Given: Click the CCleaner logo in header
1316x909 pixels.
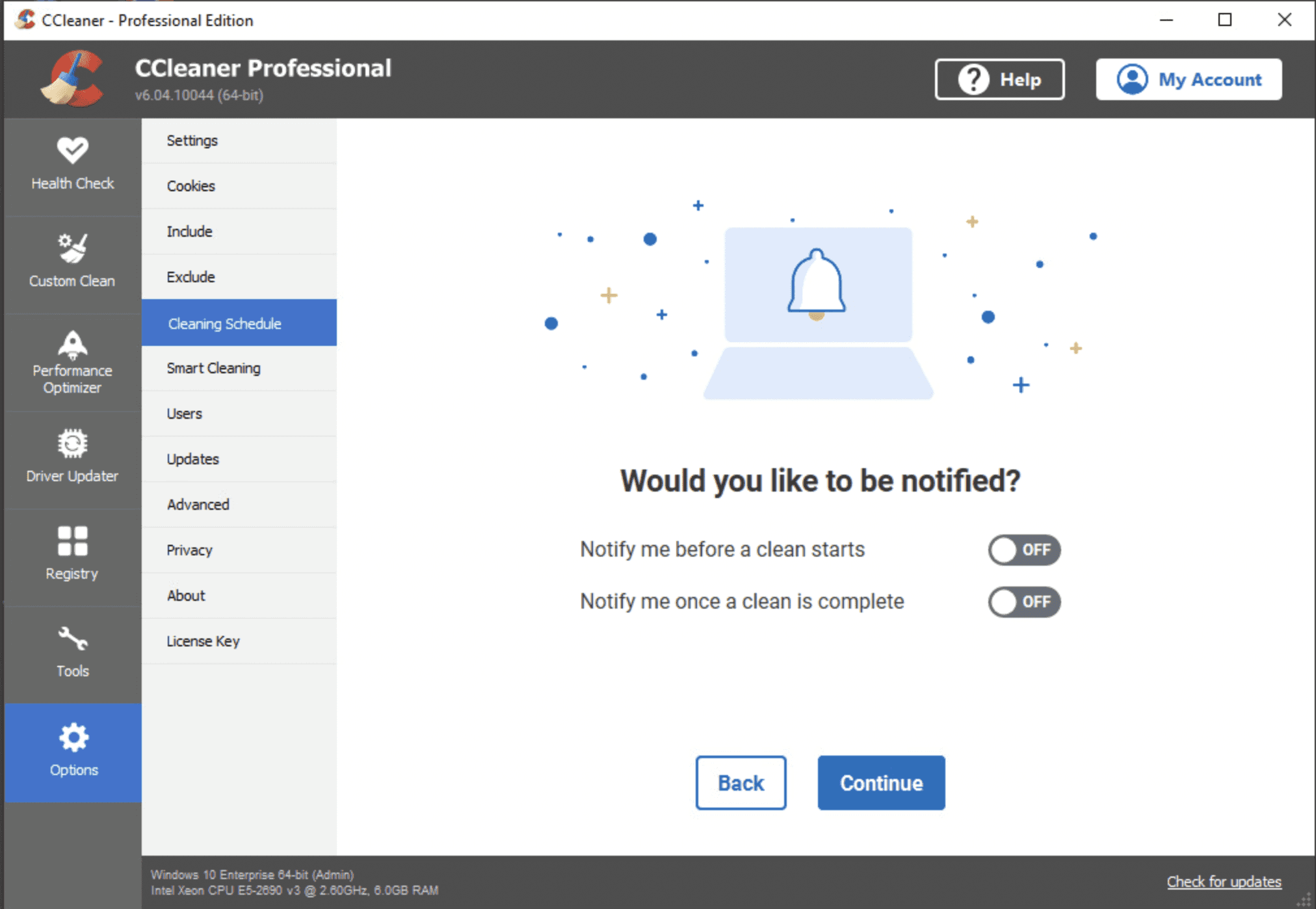Looking at the screenshot, I should click(x=72, y=79).
